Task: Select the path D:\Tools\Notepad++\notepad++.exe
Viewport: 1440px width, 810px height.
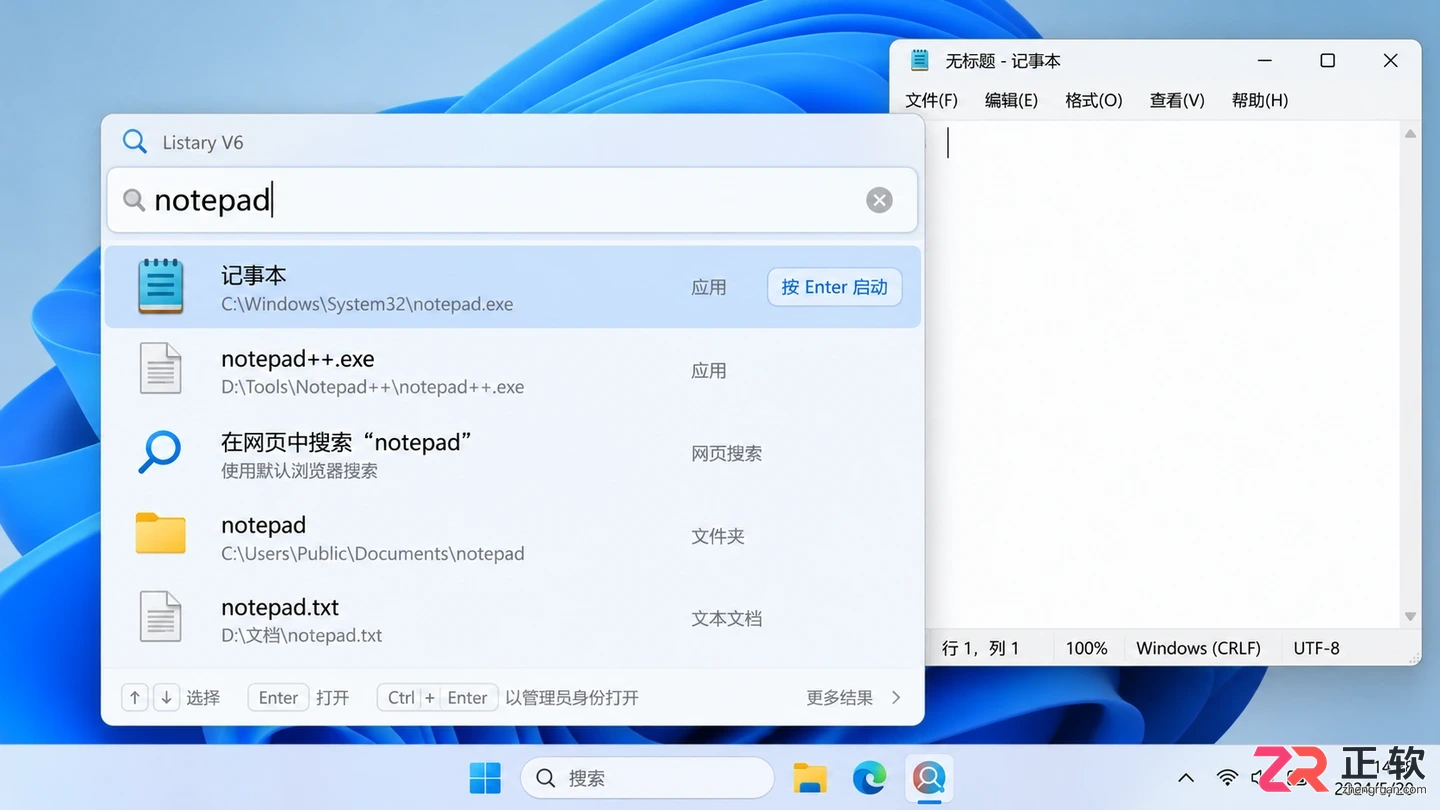Action: (x=372, y=387)
